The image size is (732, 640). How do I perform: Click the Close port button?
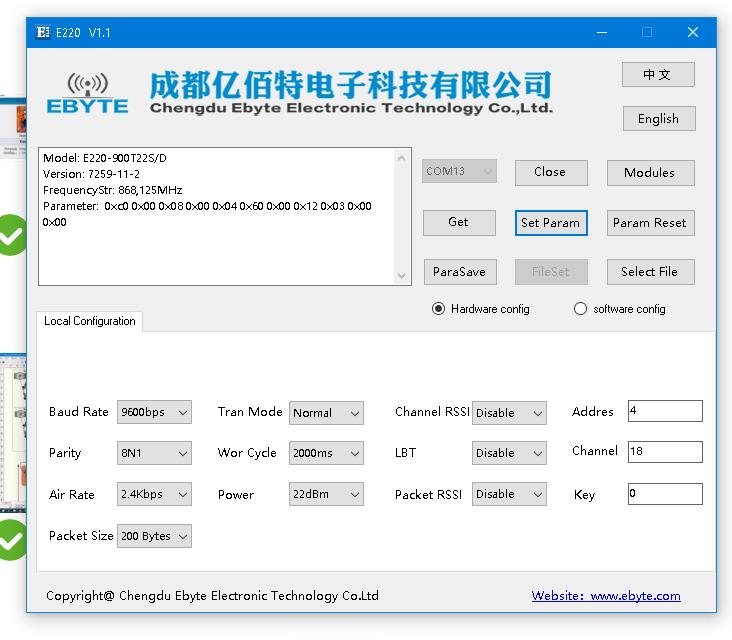[551, 172]
